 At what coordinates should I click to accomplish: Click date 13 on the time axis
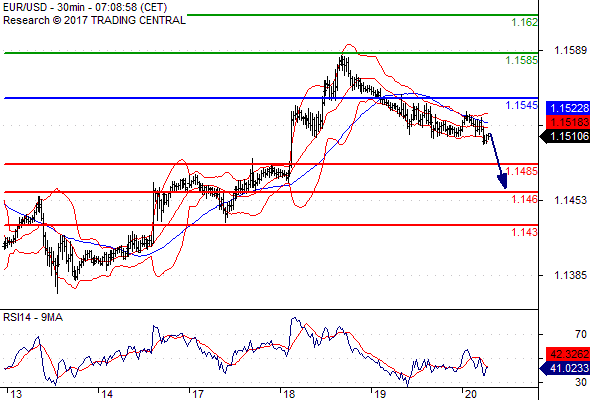[x=16, y=394]
